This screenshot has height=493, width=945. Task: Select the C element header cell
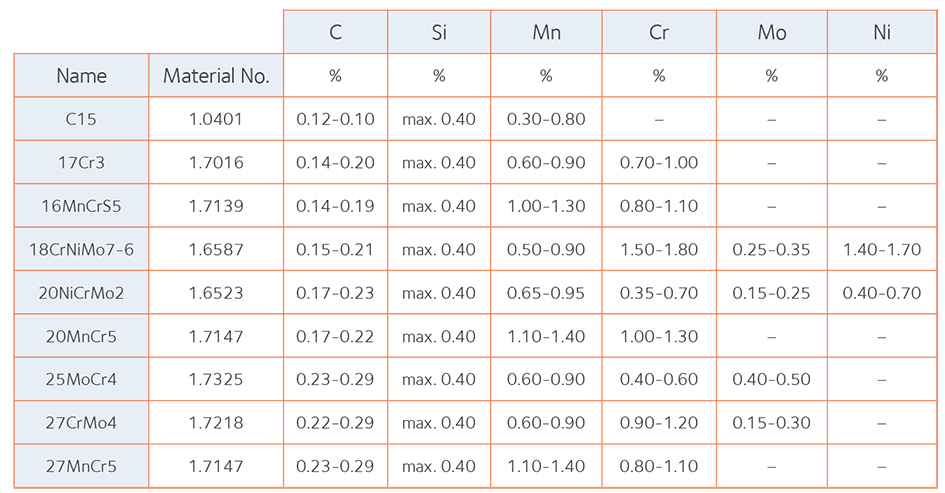click(x=335, y=32)
